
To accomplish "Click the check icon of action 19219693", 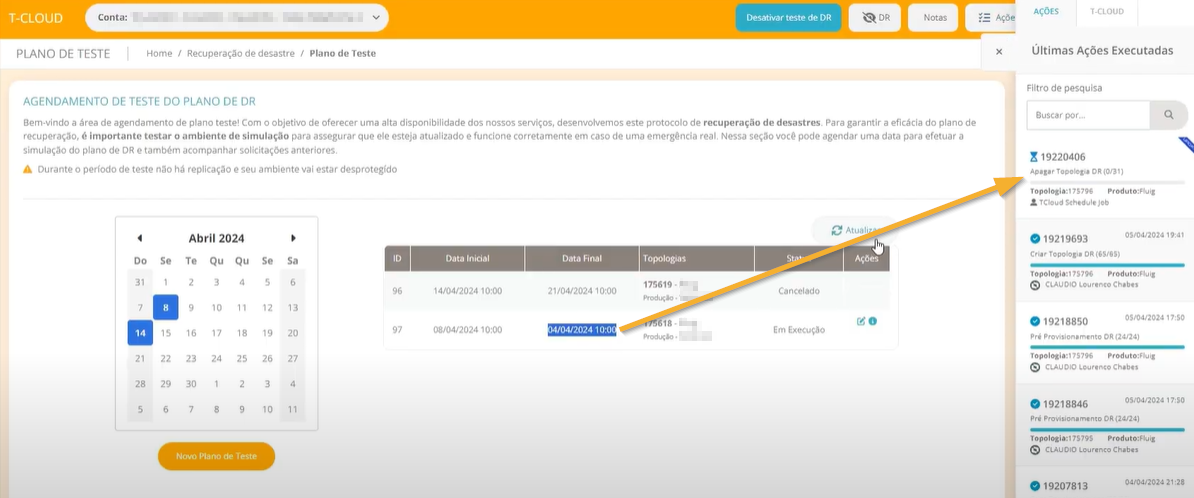I will [1034, 238].
